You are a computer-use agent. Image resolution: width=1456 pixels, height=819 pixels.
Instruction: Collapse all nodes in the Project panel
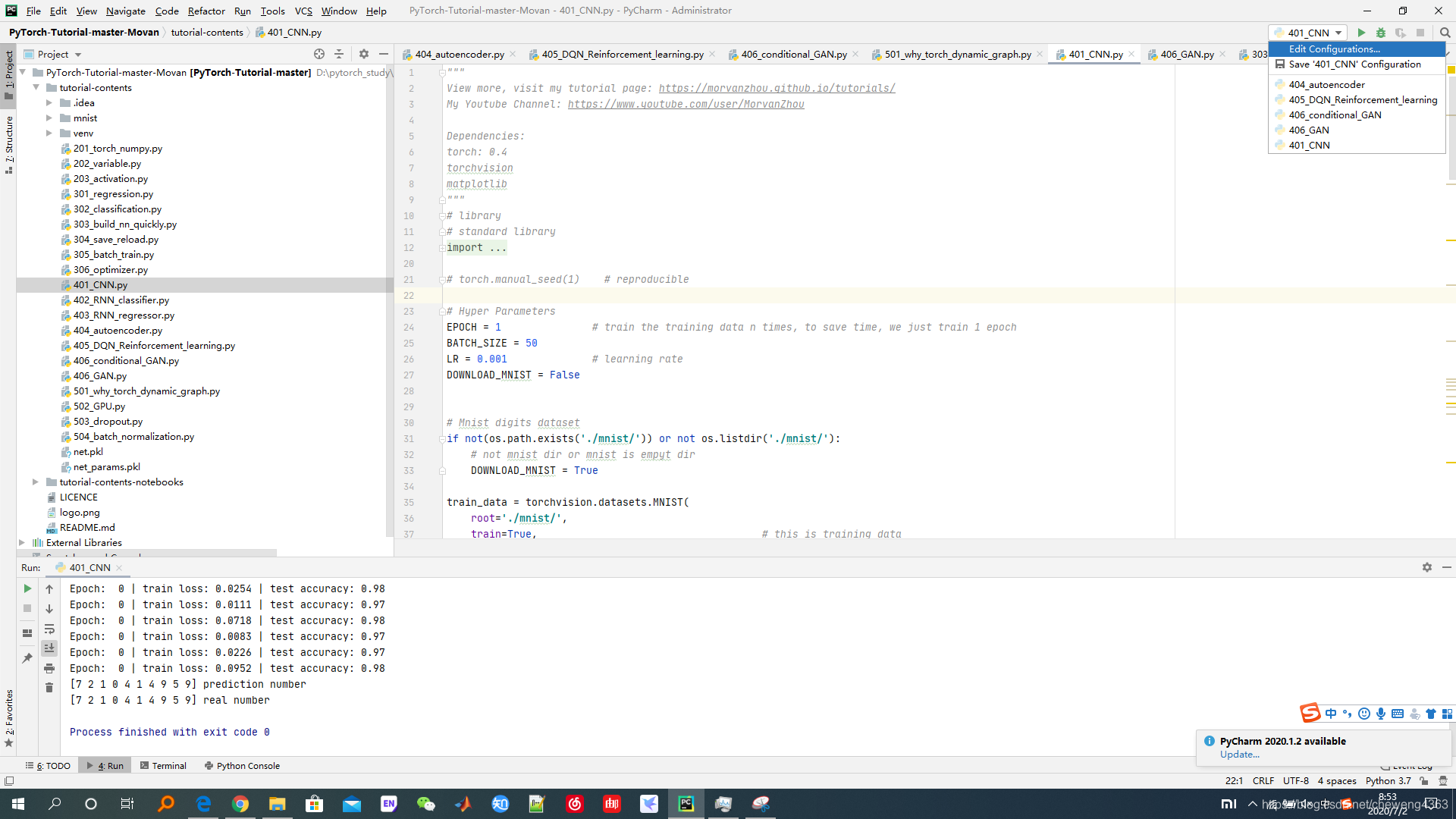tap(339, 54)
